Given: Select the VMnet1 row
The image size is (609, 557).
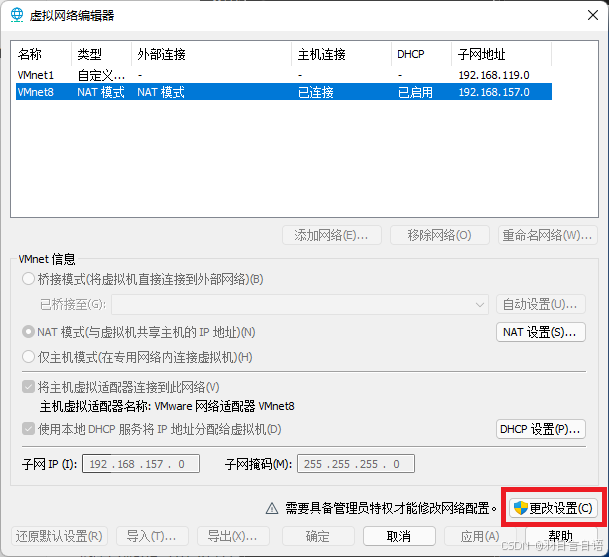Looking at the screenshot, I should (284, 75).
